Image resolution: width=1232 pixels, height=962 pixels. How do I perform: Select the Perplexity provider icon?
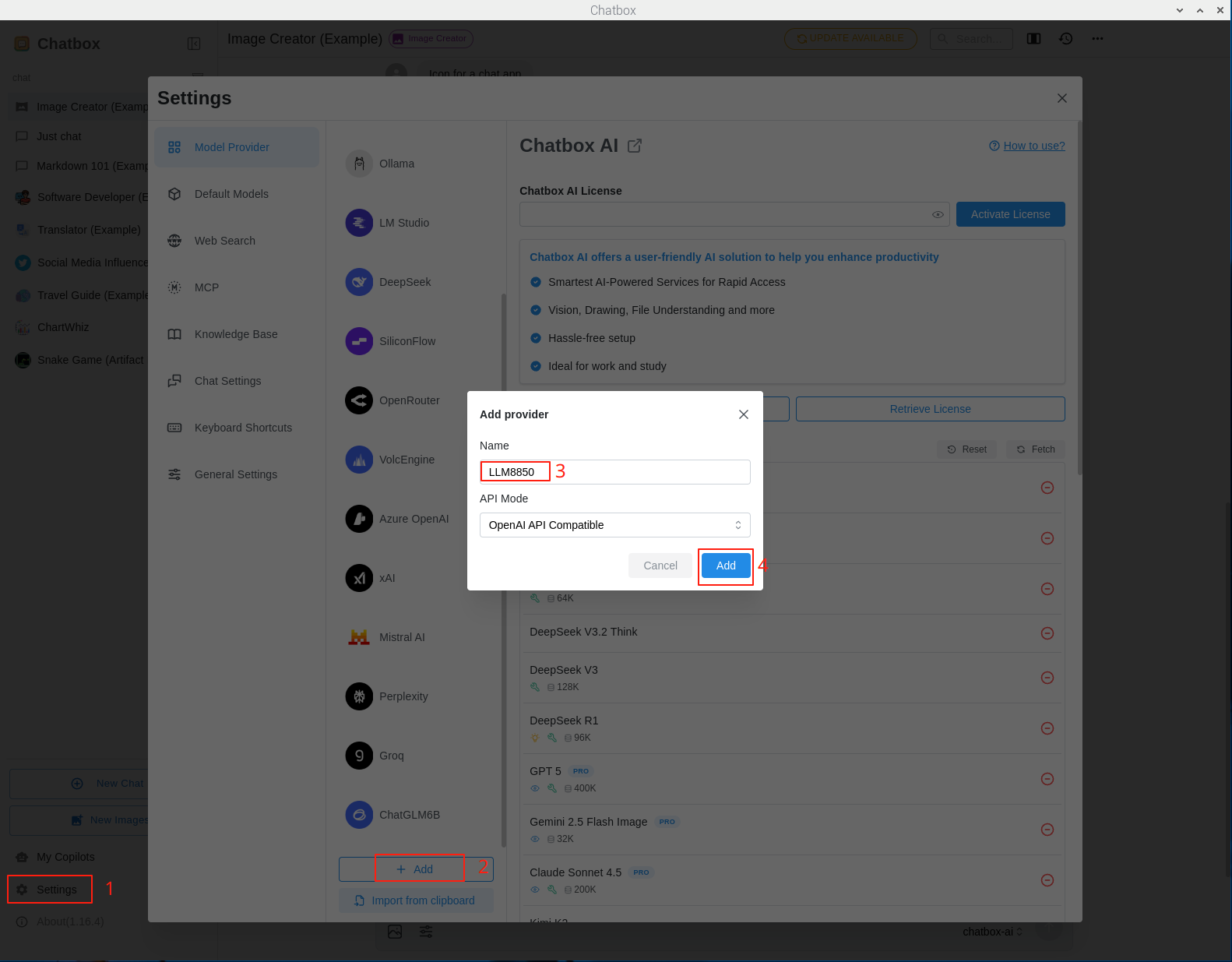[x=359, y=696]
